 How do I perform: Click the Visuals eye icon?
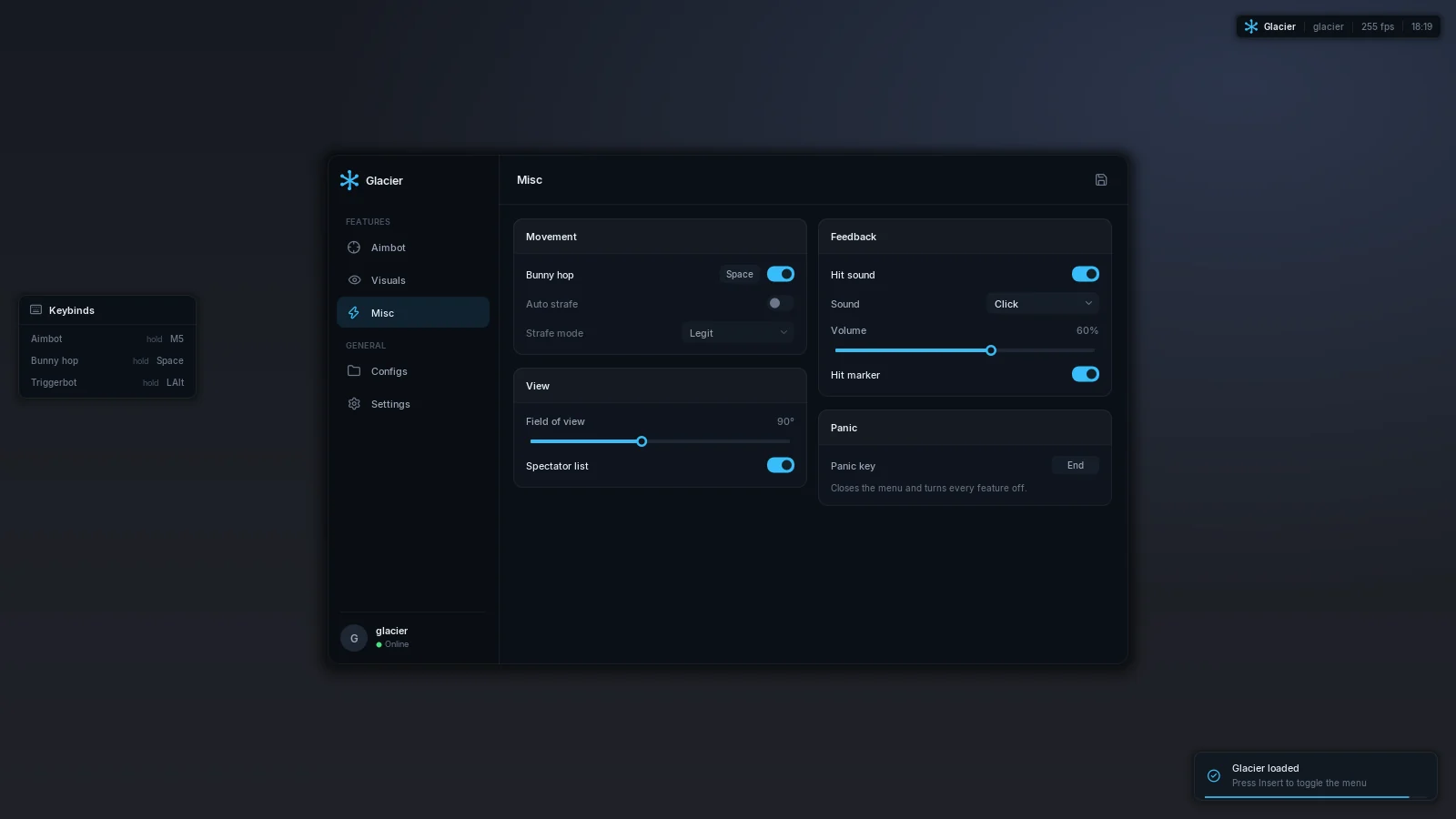354,280
